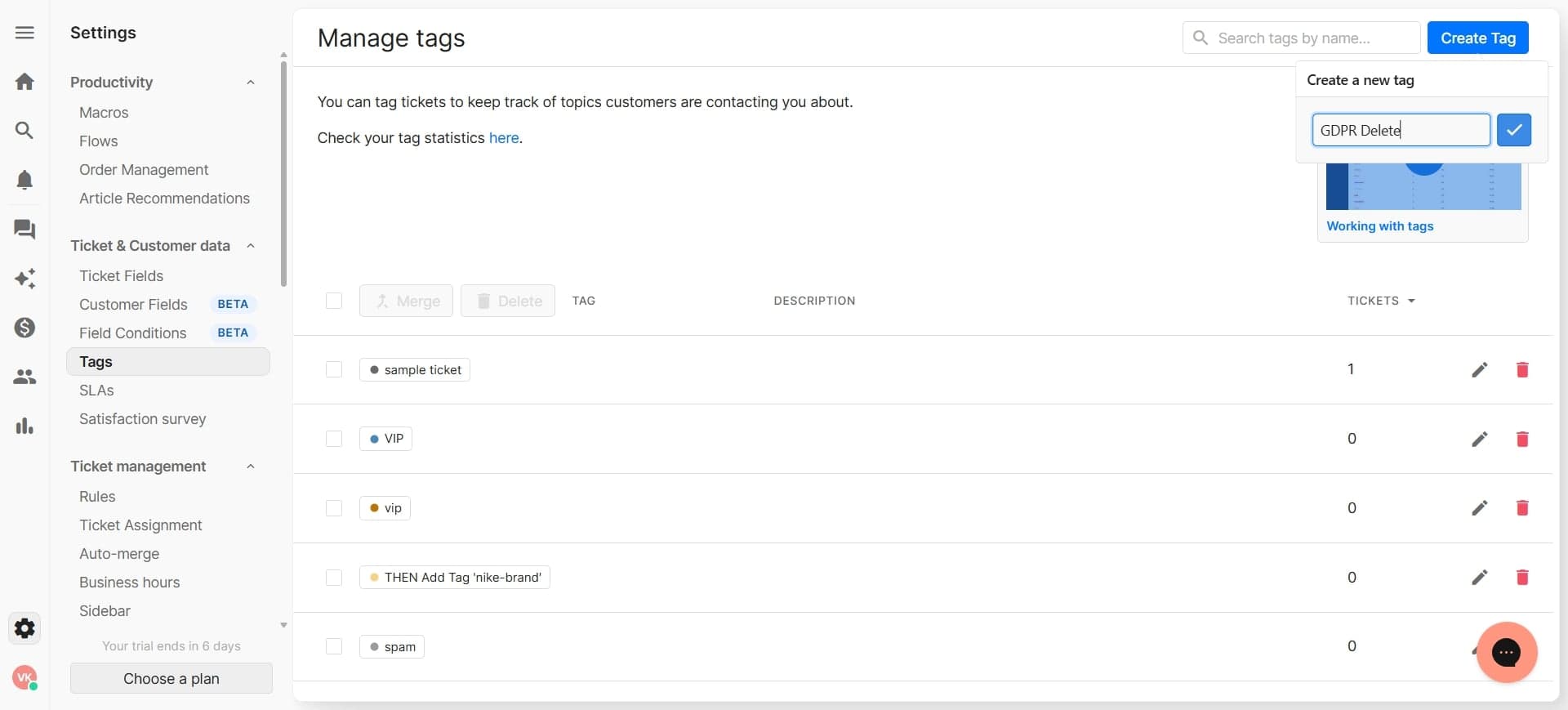Click the Choose a plan button
This screenshot has width=1568, height=710.
click(171, 678)
